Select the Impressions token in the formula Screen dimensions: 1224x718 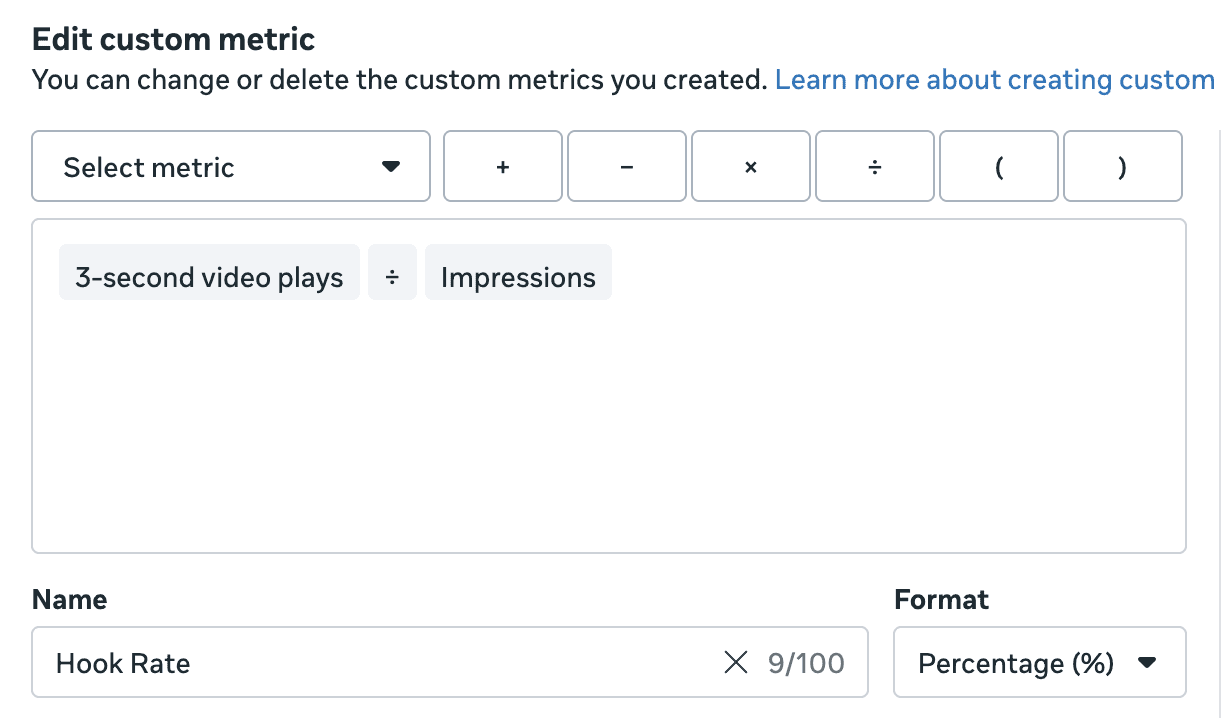coord(518,272)
